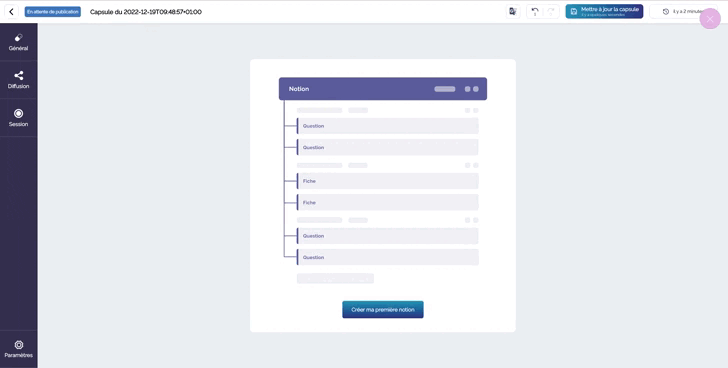This screenshot has width=728, height=368.
Task: Open the Session sidebar section
Action: click(19, 118)
